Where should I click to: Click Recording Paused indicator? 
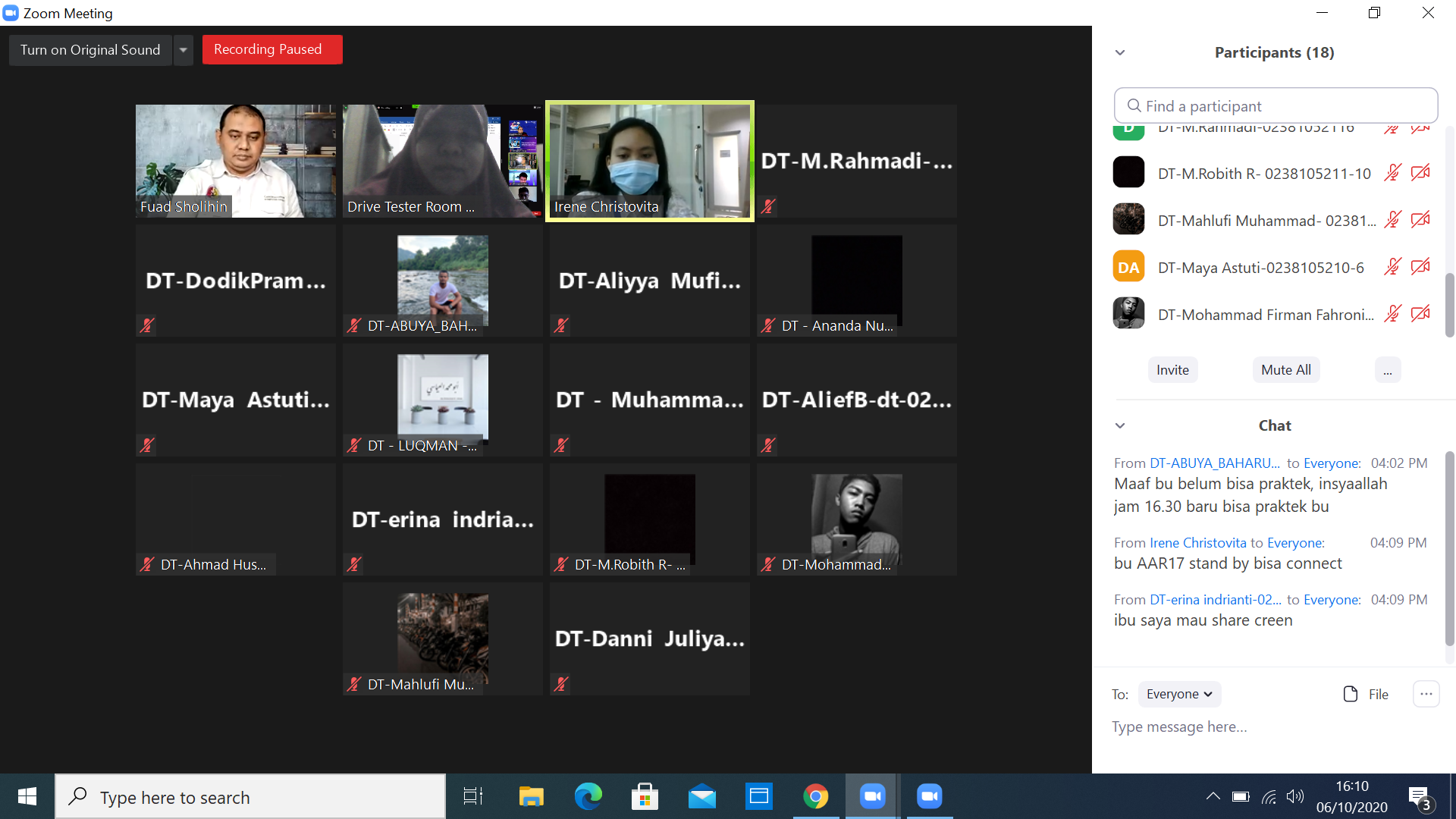coord(271,50)
